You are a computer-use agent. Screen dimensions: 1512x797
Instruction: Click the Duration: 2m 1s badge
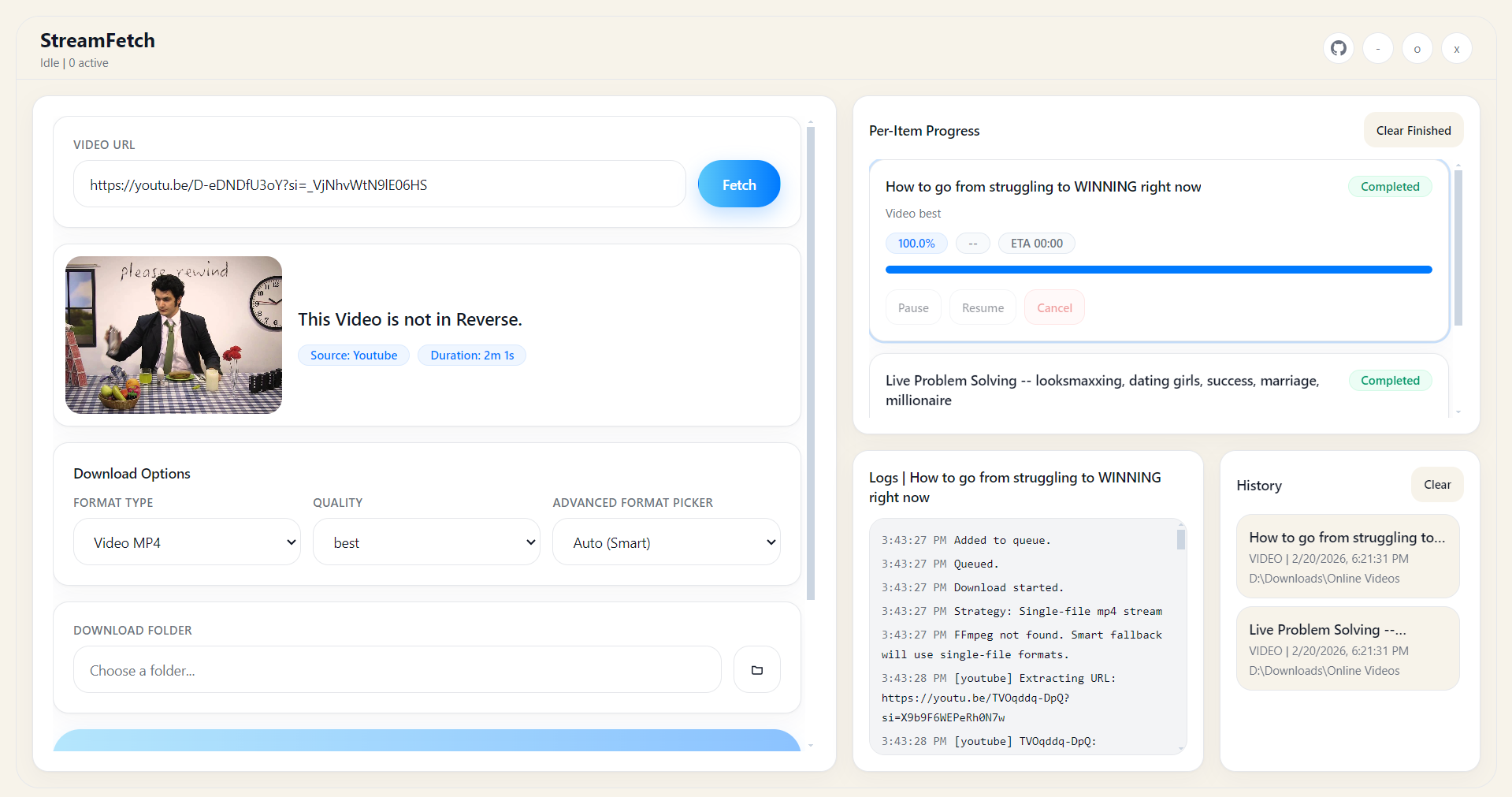[471, 355]
